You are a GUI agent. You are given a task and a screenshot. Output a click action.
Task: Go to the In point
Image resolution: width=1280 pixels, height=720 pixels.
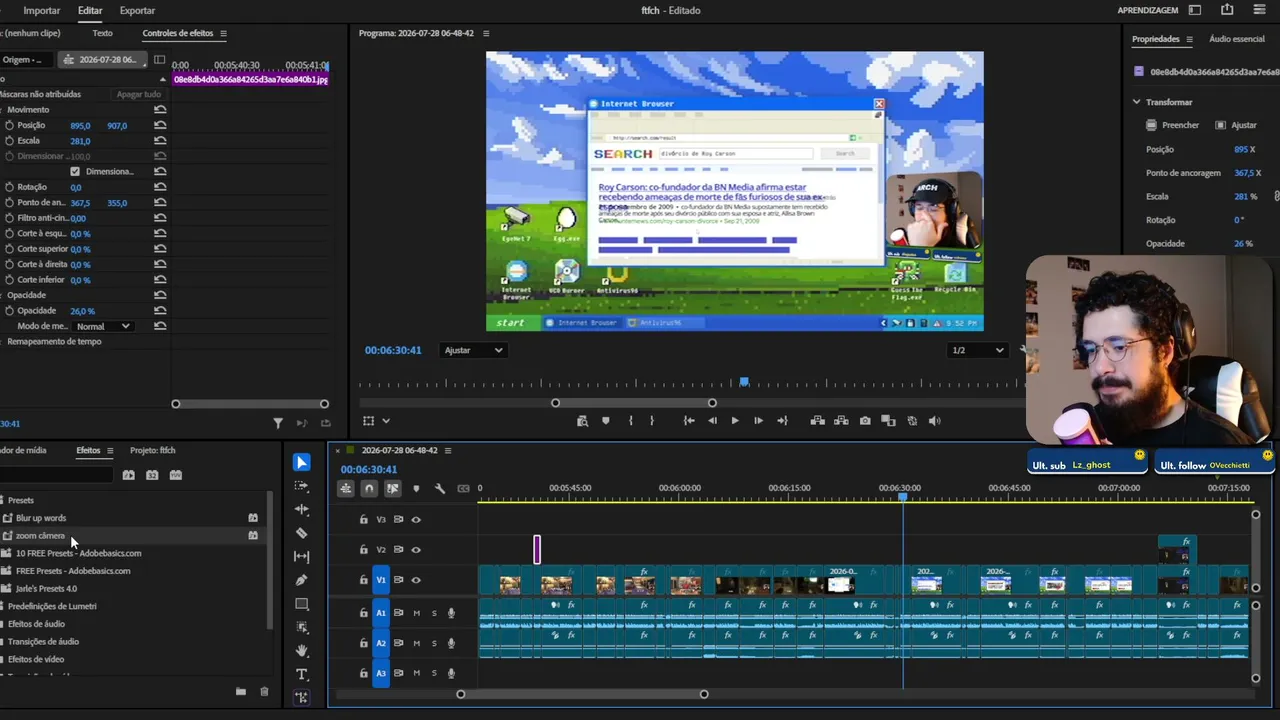point(689,421)
